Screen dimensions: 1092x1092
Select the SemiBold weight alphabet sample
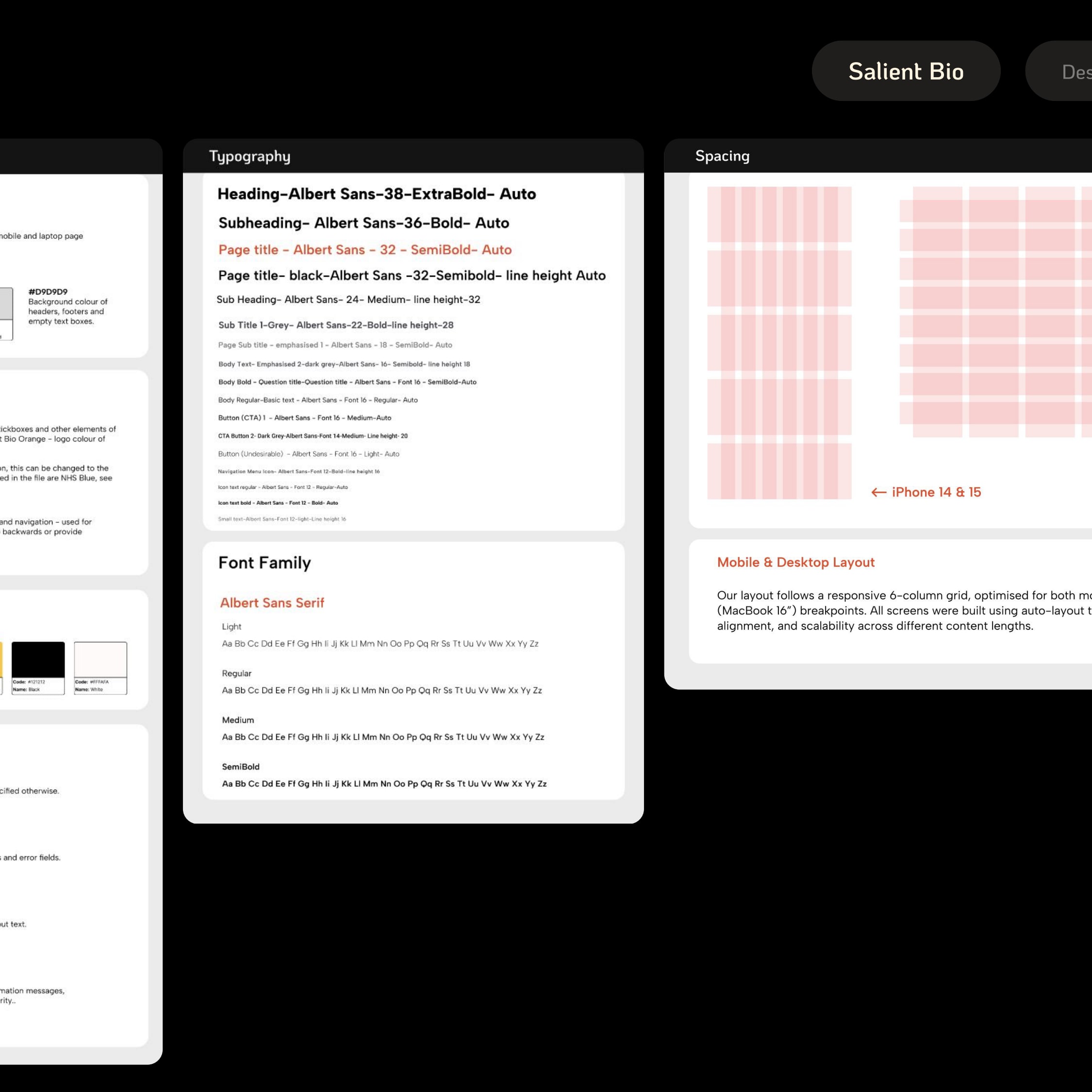(x=384, y=783)
